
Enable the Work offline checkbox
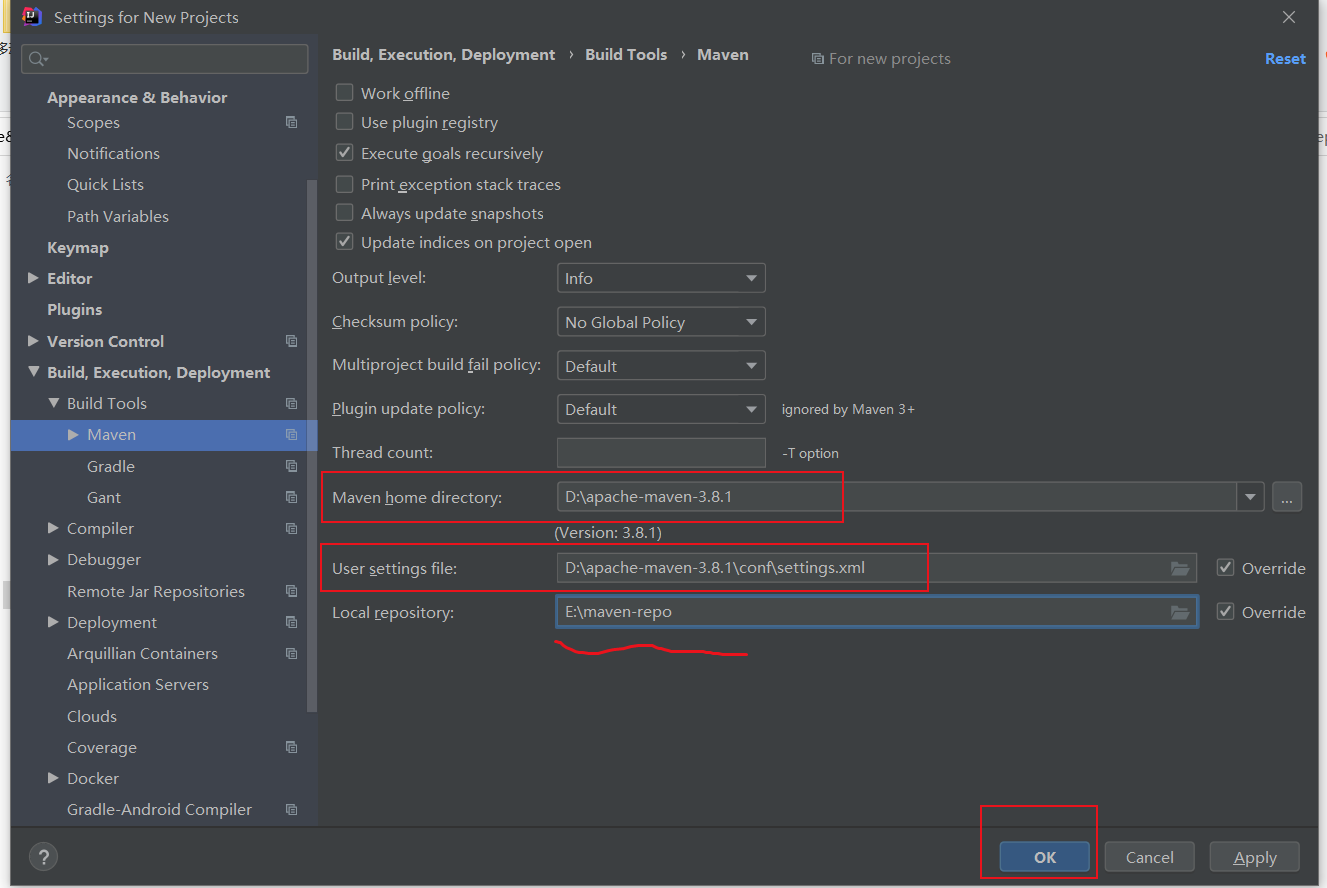point(344,92)
